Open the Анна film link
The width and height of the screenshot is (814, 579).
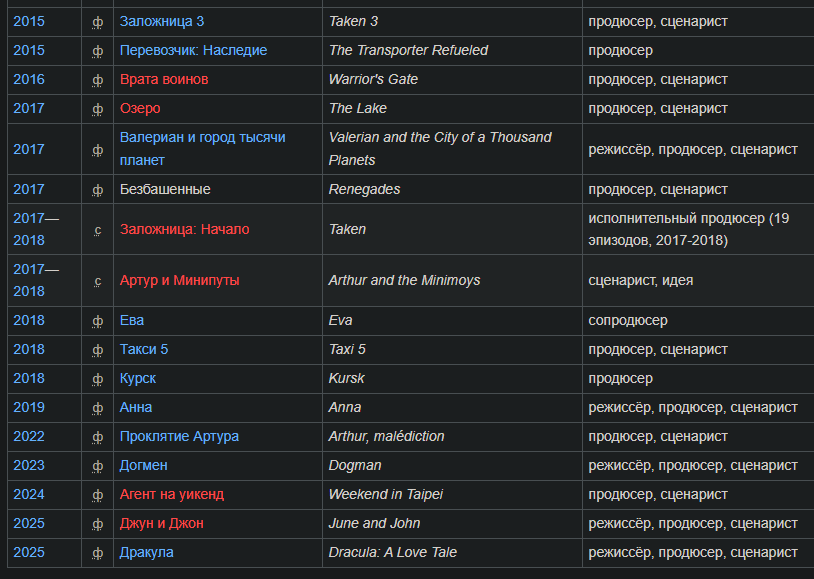(x=136, y=408)
